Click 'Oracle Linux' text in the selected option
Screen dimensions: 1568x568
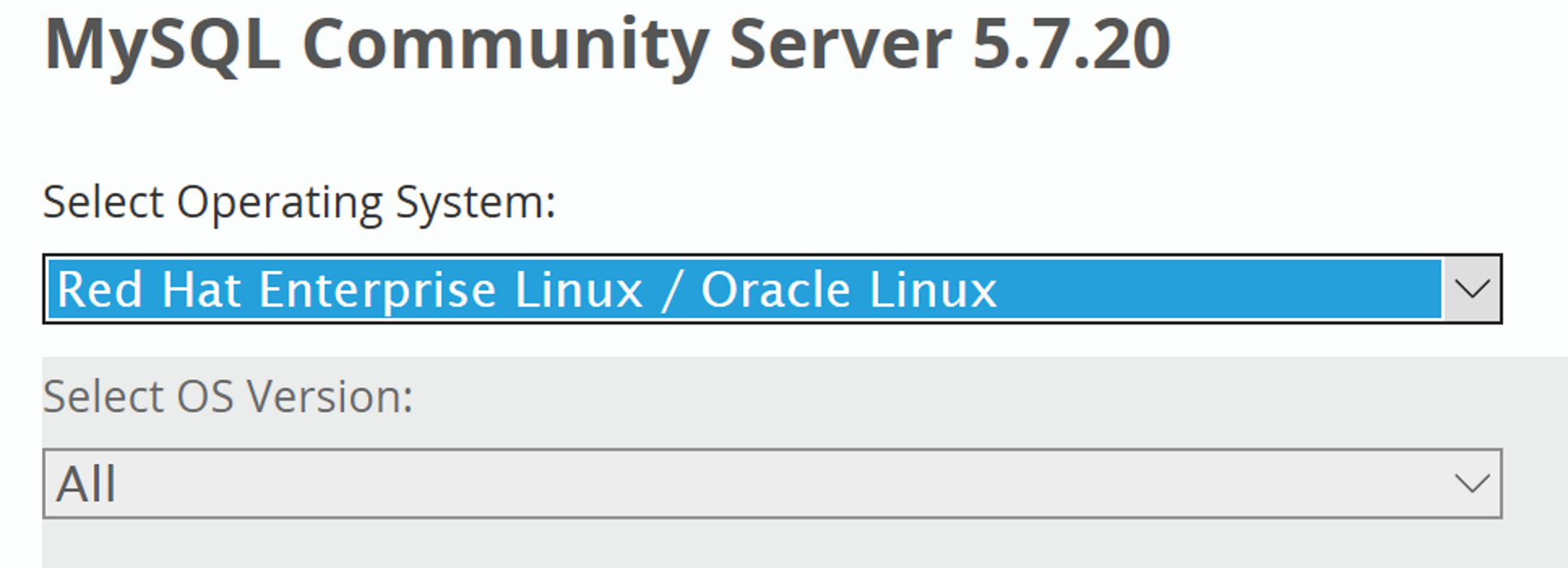pyautogui.click(x=848, y=290)
